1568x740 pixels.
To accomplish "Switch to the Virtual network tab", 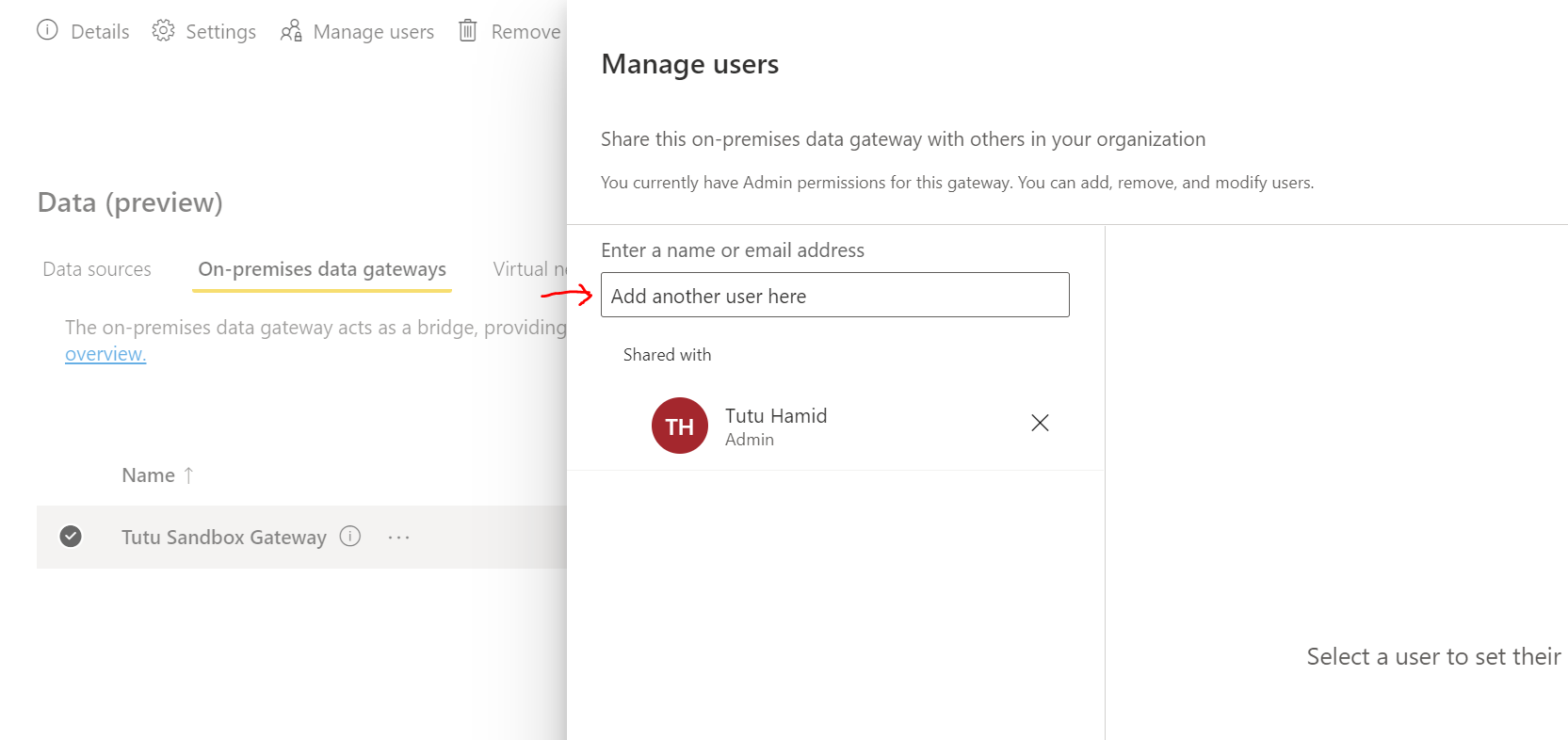I will 529,269.
